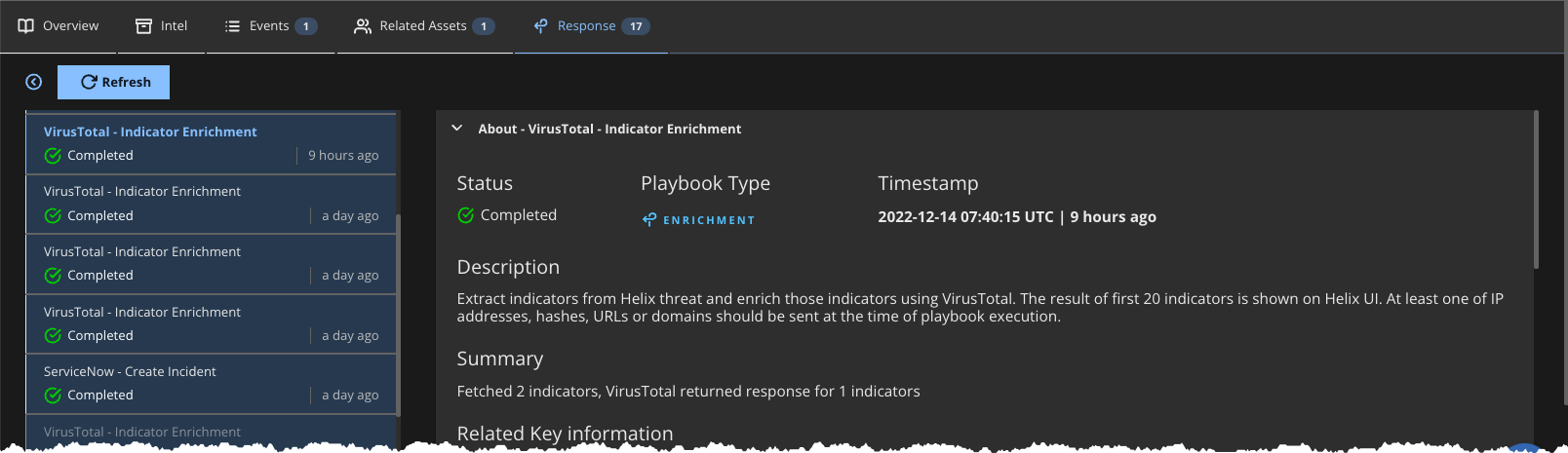Click the Summary text about fetched indicators

688,392
